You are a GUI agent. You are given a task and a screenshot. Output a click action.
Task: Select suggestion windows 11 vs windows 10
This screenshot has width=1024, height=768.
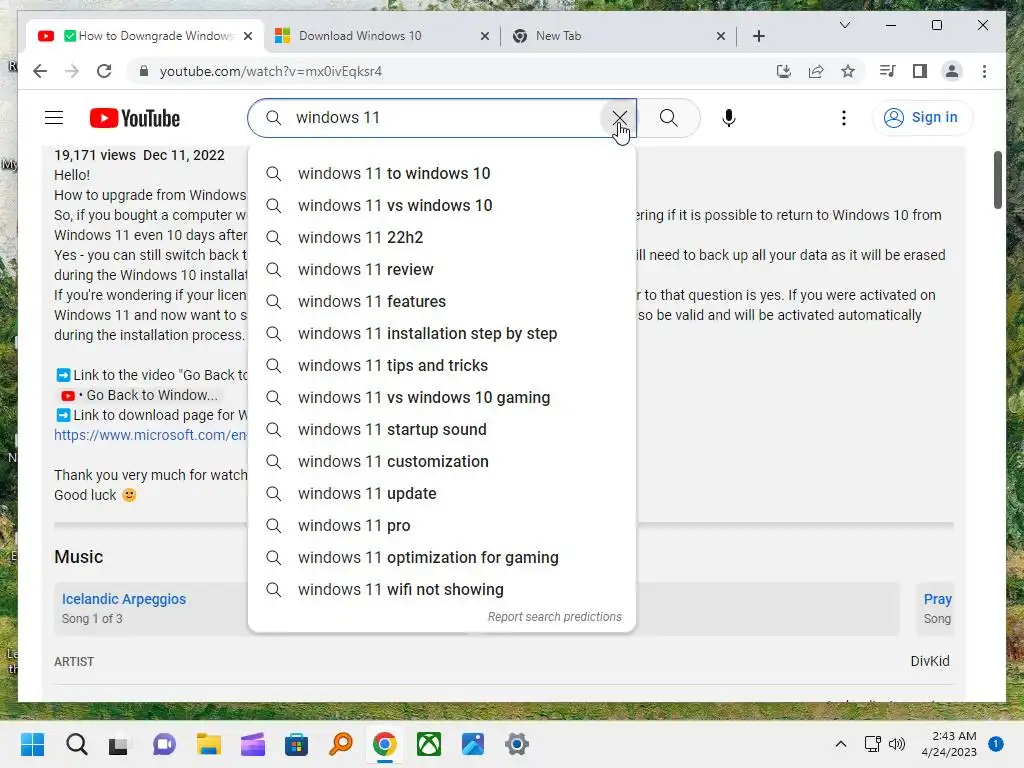(442, 206)
